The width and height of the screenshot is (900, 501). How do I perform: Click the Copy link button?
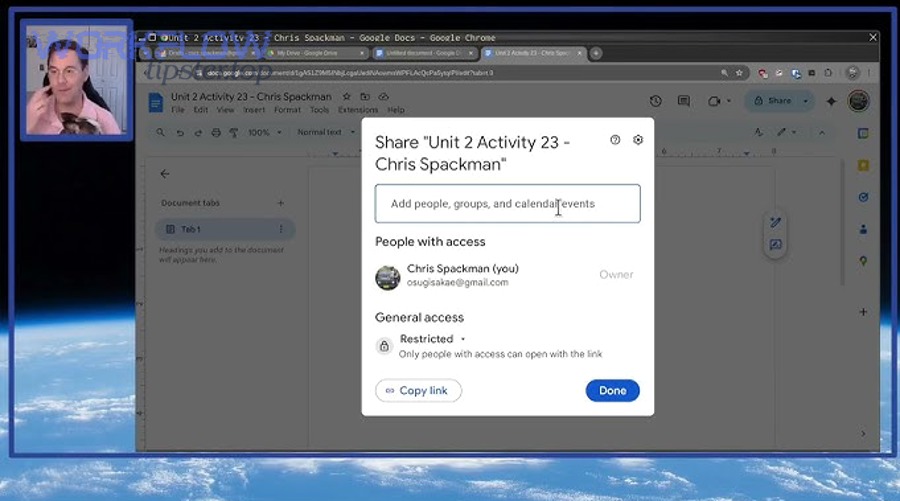click(x=418, y=391)
